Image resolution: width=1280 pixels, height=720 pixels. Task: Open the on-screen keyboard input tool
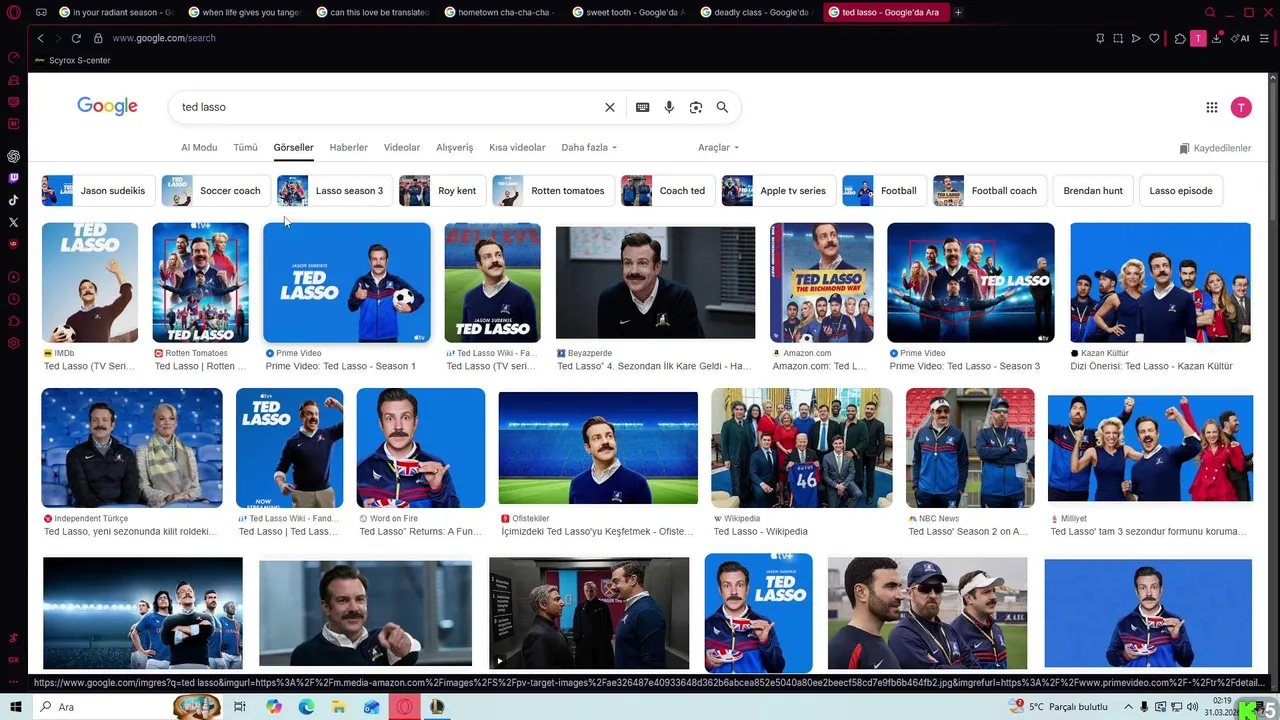642,107
